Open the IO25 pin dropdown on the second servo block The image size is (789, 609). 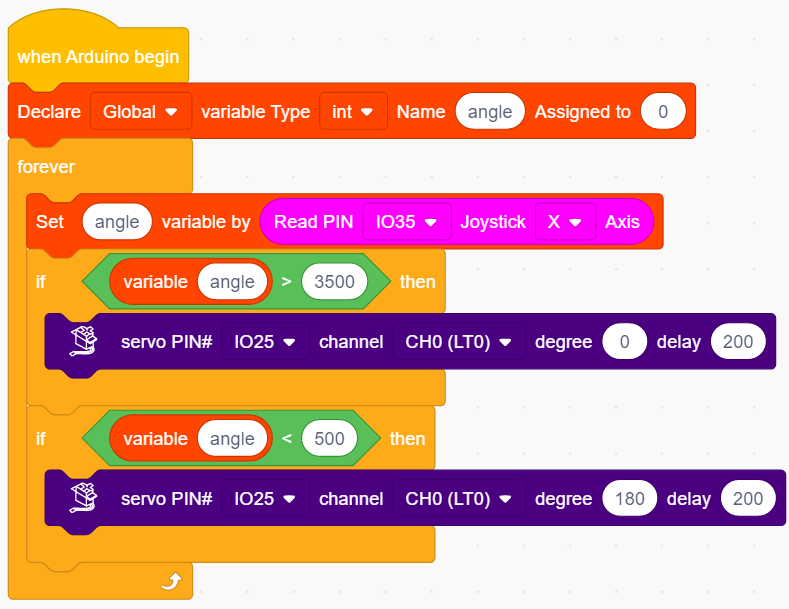pos(265,499)
